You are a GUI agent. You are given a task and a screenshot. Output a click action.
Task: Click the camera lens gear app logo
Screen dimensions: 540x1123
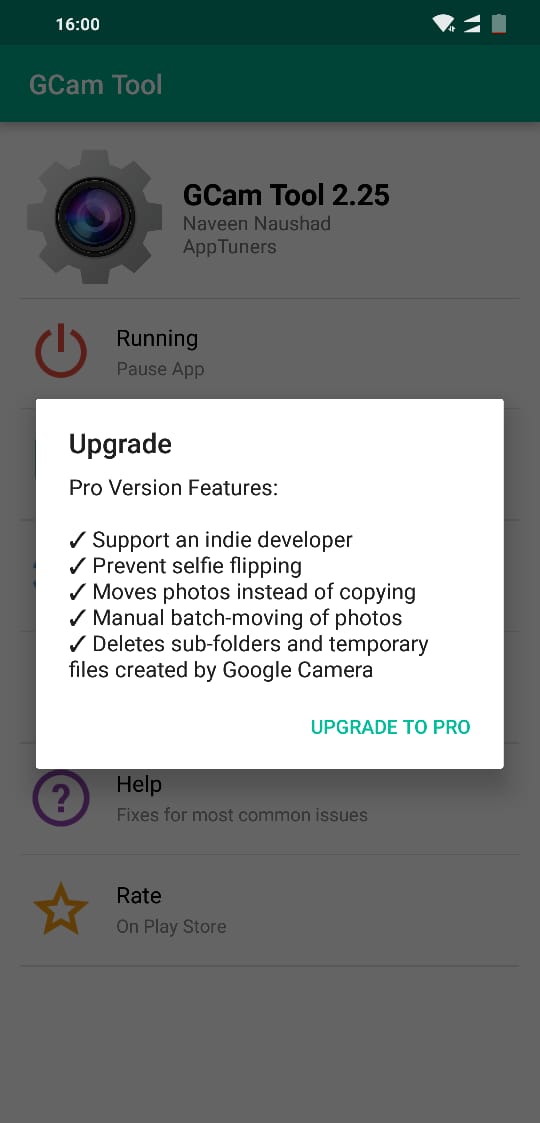(95, 216)
